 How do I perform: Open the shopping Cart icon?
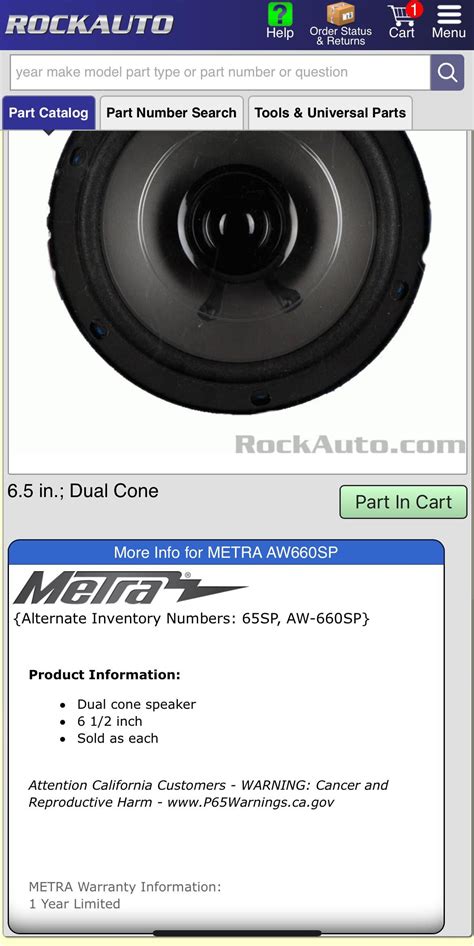(x=401, y=14)
